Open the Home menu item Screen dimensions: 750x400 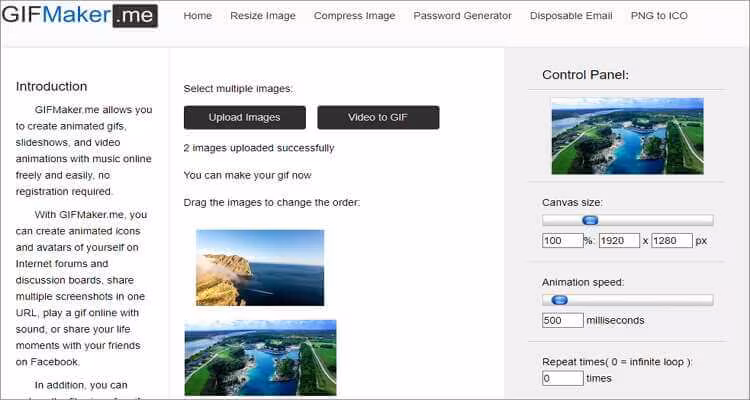(198, 16)
